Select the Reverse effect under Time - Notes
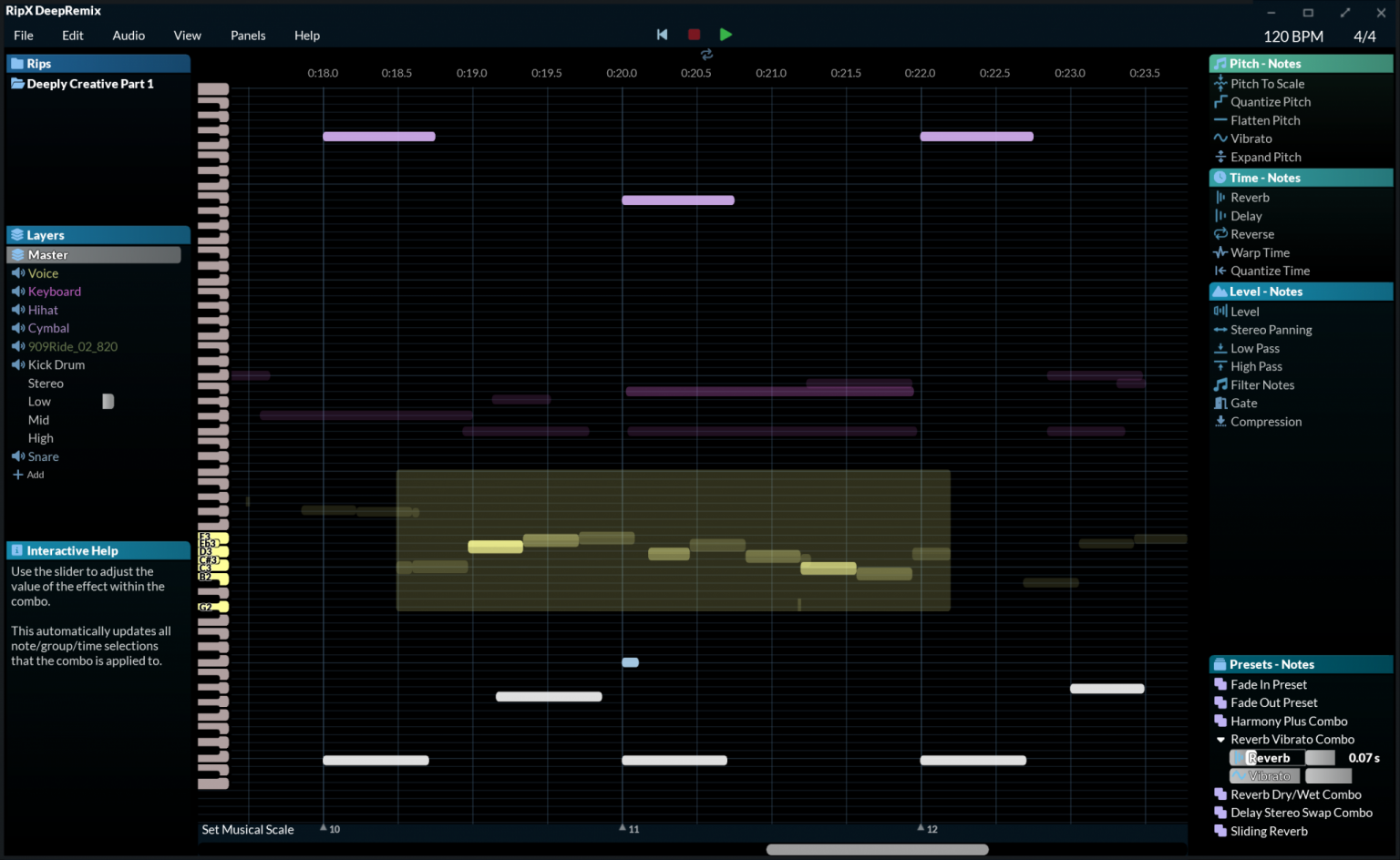Viewport: 1400px width, 860px height. point(1251,234)
